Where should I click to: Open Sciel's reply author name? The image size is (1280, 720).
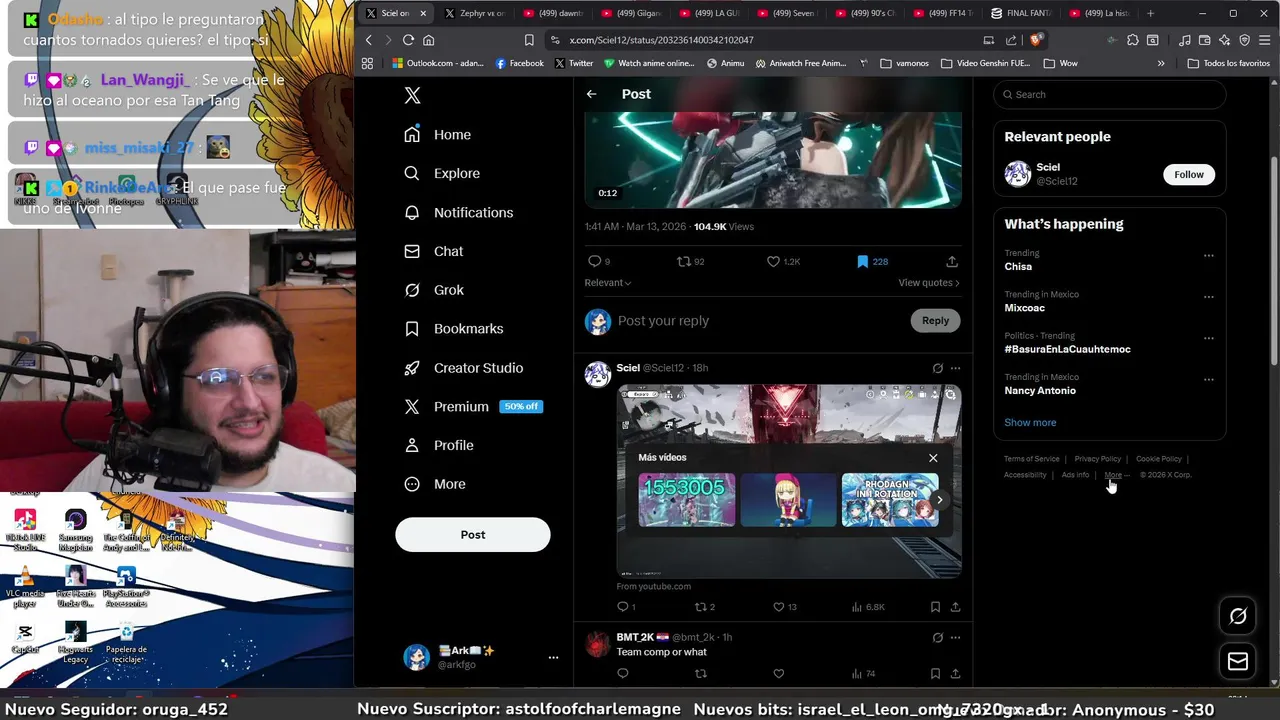[x=628, y=368]
